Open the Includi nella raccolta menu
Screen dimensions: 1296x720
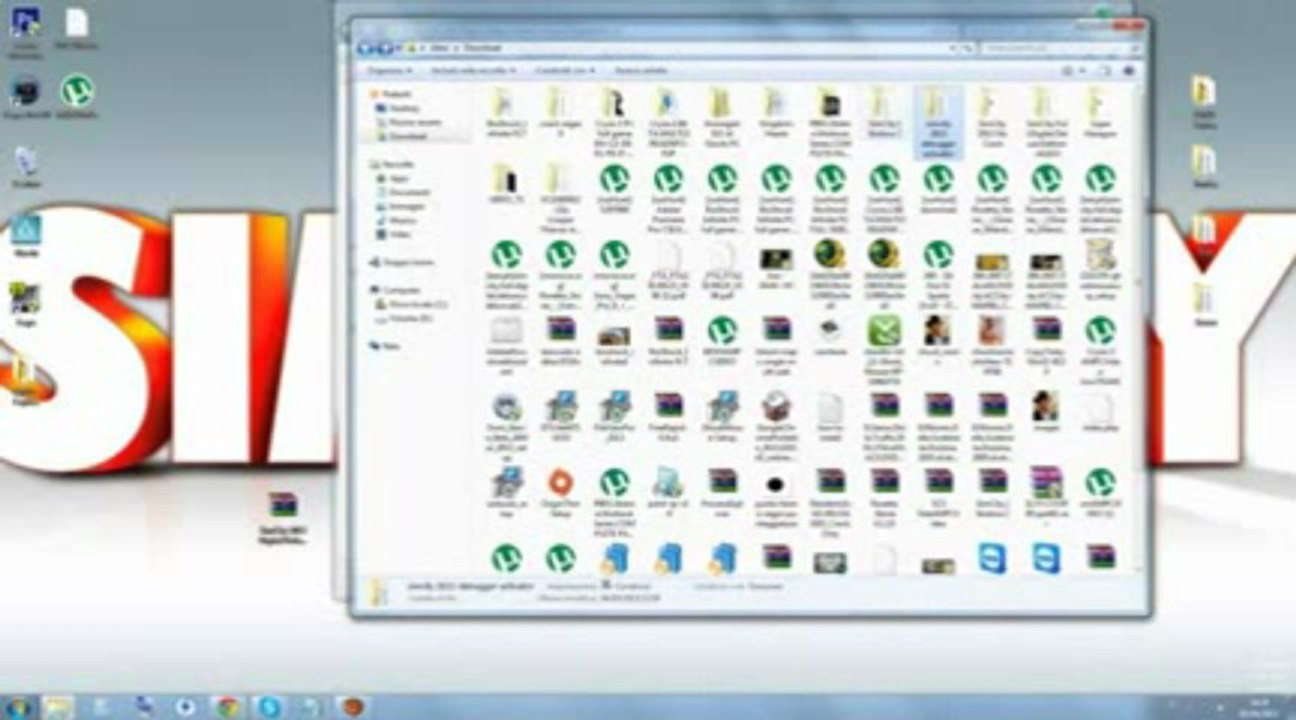point(473,71)
